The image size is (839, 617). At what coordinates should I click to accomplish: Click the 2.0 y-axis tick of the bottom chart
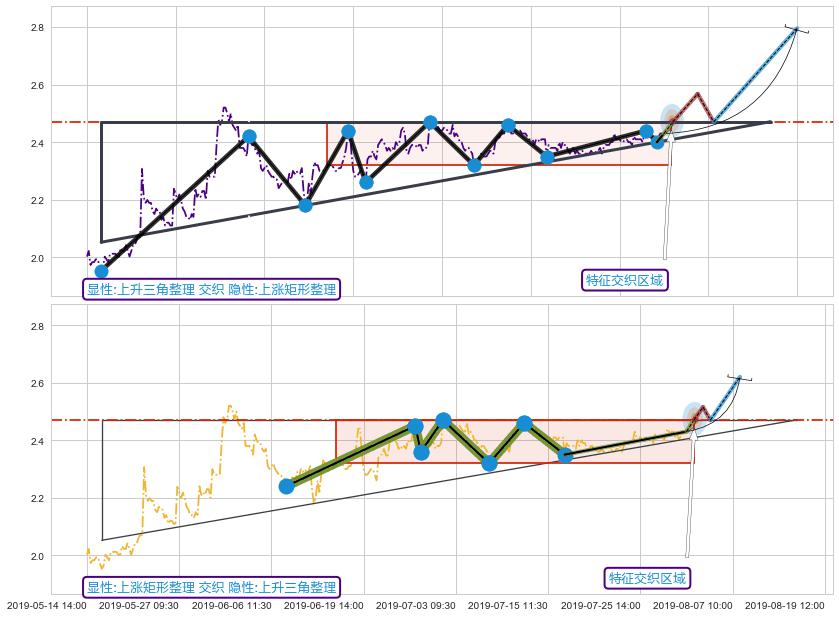coord(36,556)
